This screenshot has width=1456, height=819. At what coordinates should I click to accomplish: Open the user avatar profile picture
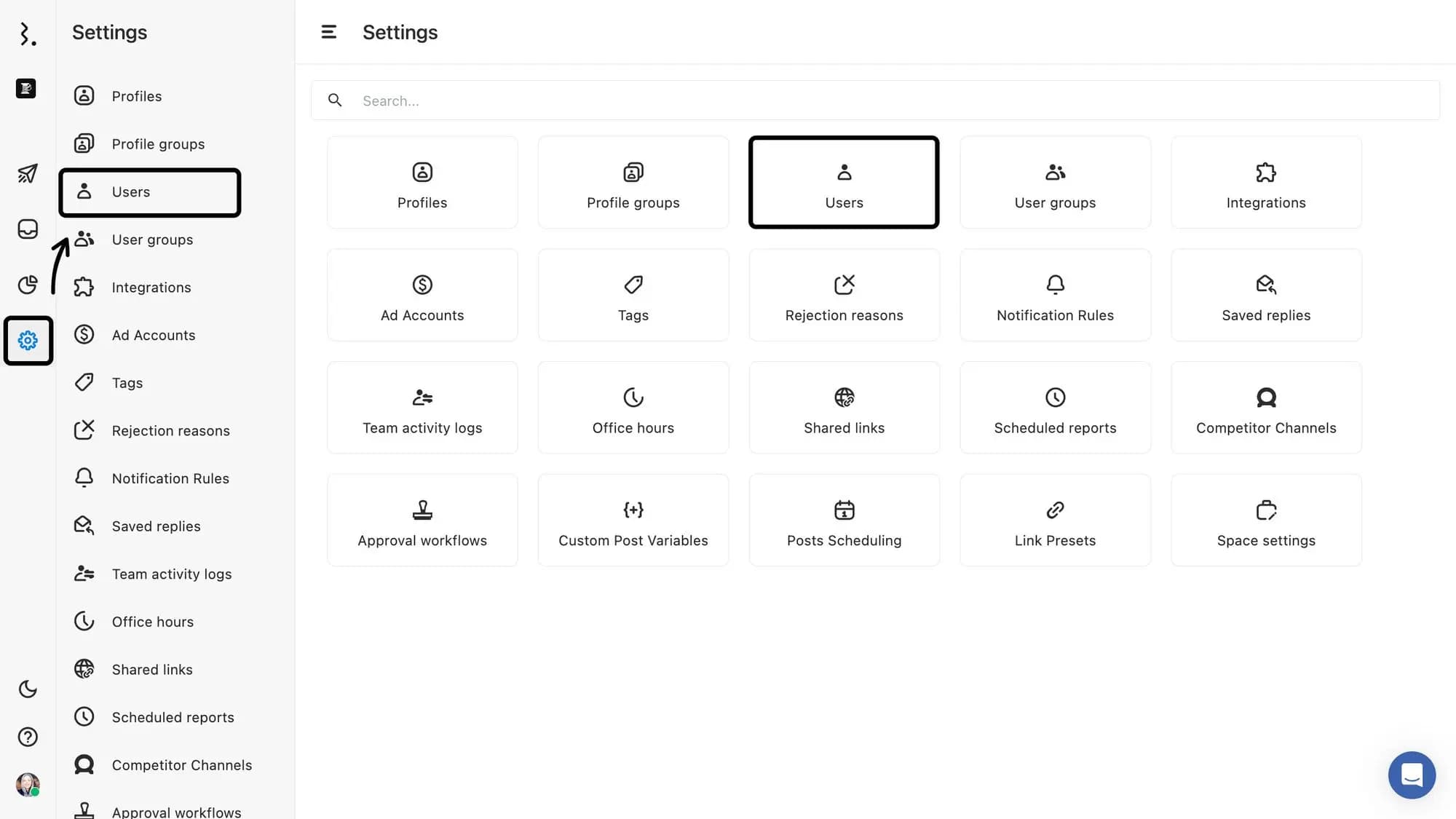pos(28,785)
